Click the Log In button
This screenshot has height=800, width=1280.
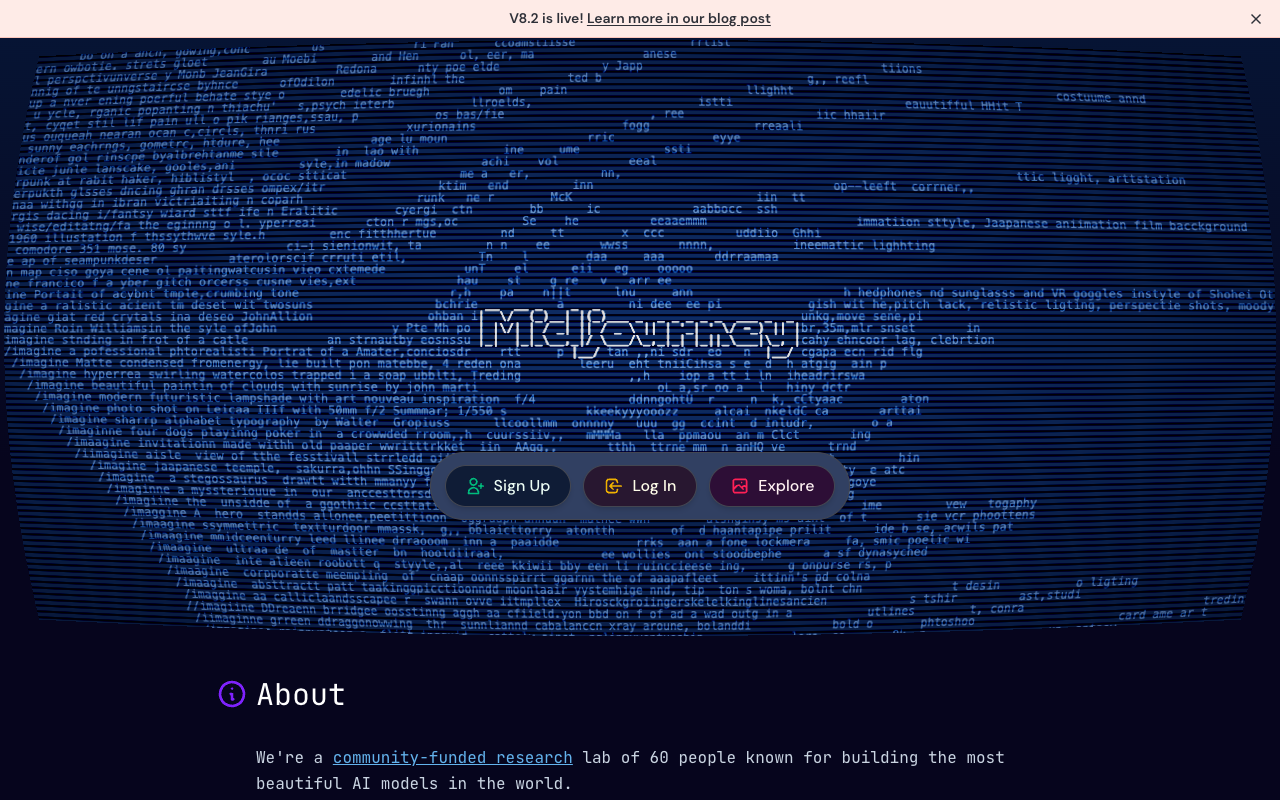[x=640, y=486]
